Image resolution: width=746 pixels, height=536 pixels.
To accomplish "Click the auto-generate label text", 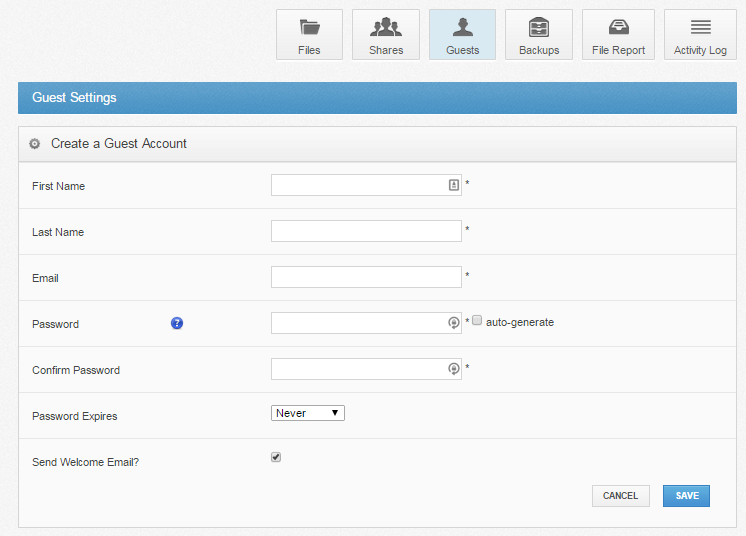I will [x=520, y=322].
